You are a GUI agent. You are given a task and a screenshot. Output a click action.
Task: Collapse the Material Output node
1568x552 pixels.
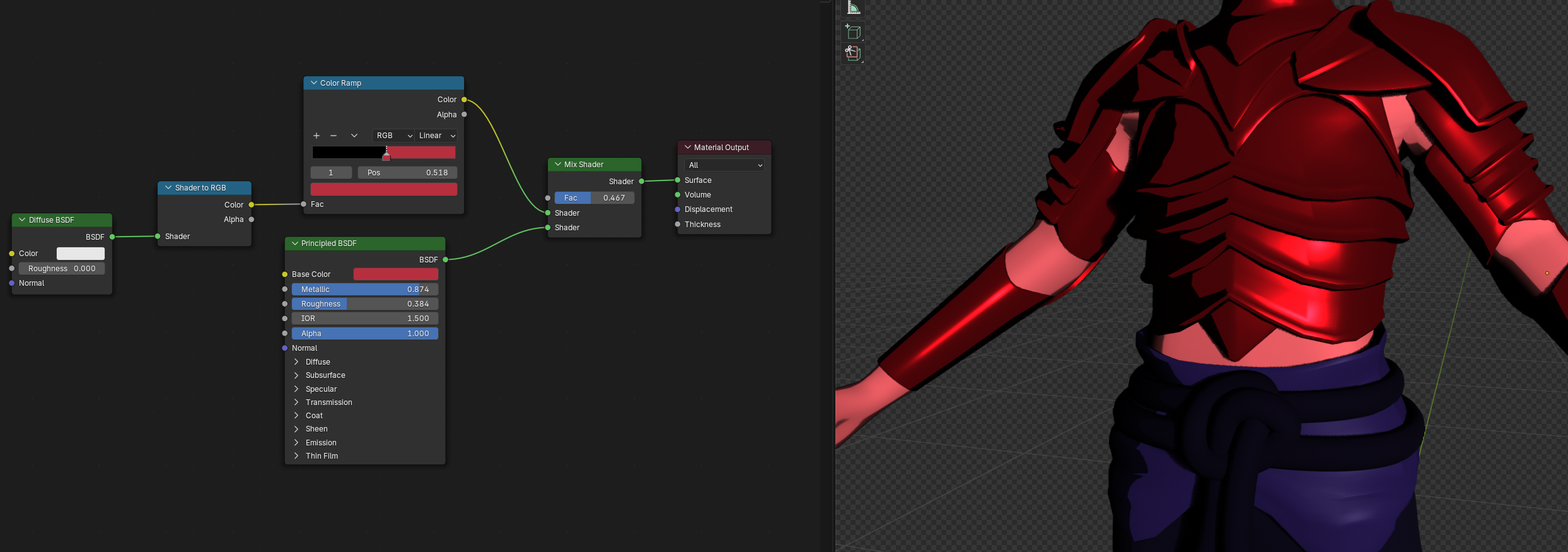(x=688, y=147)
